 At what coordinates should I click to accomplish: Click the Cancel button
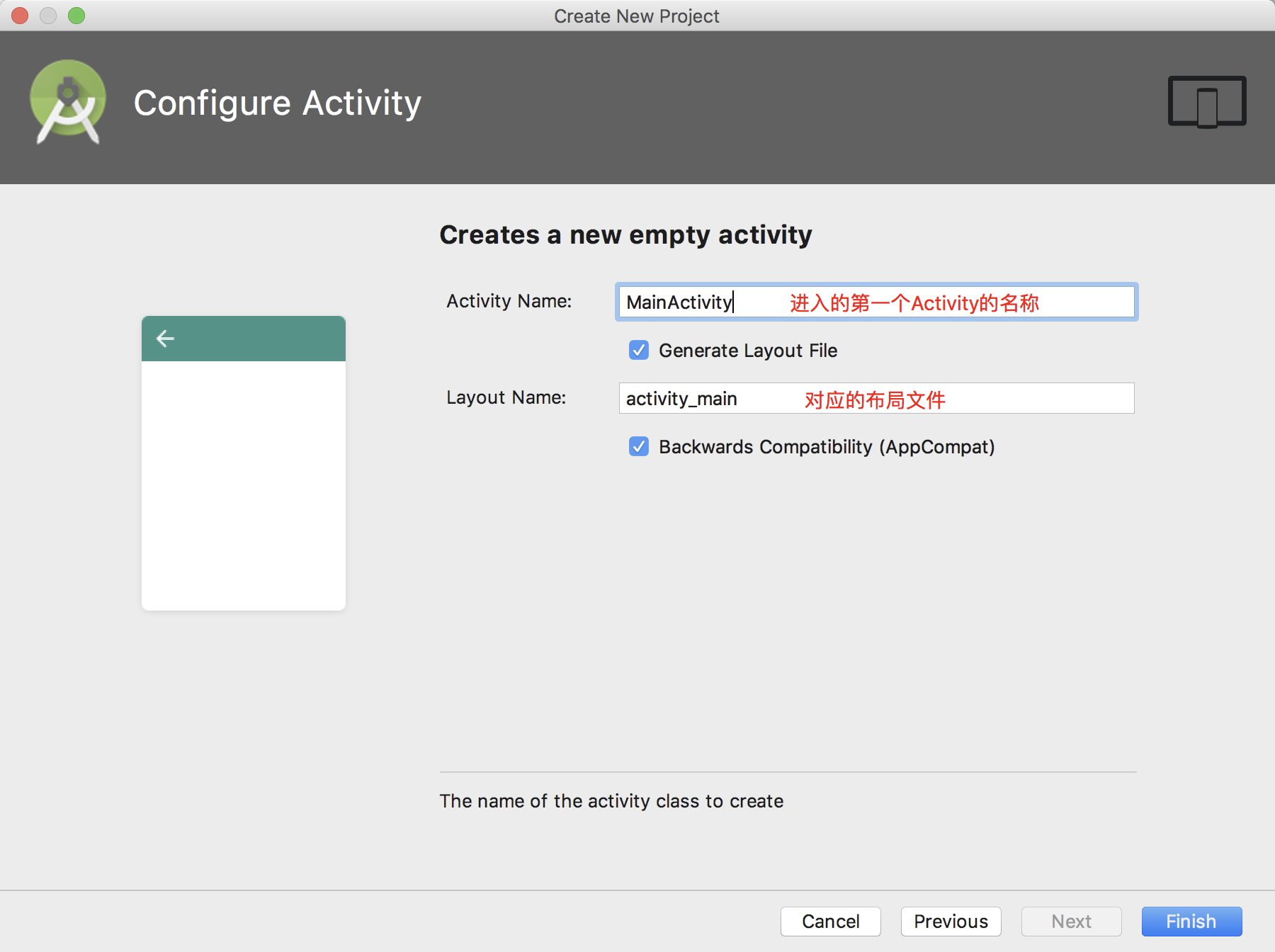(831, 922)
